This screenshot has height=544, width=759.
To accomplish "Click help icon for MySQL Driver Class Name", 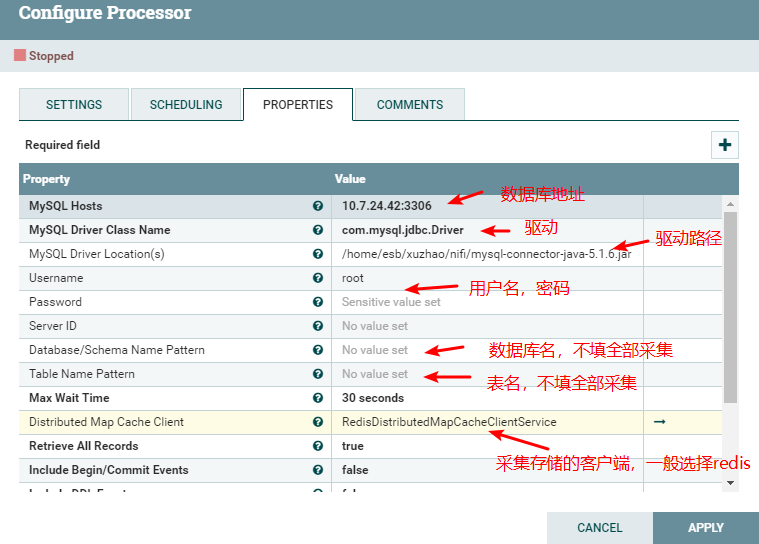I will coord(318,230).
